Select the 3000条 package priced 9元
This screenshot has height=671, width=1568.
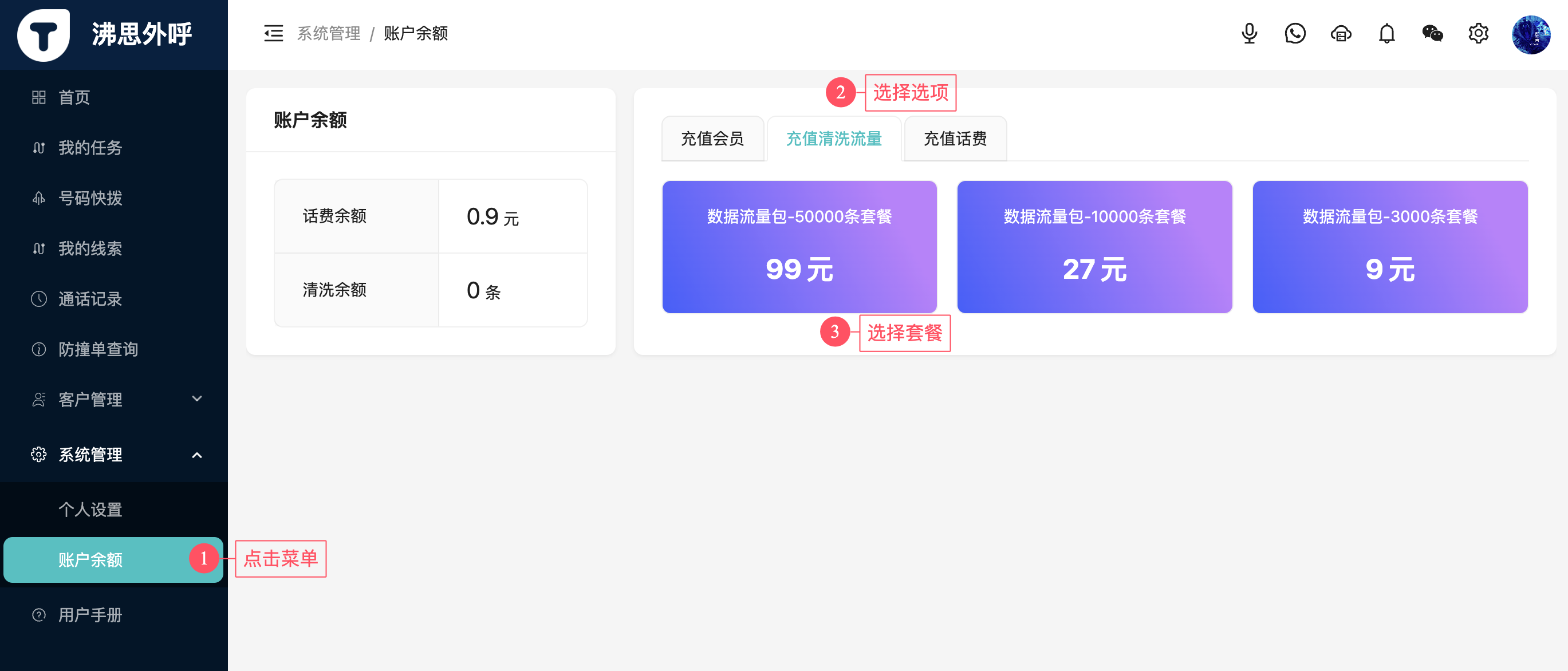click(1390, 246)
